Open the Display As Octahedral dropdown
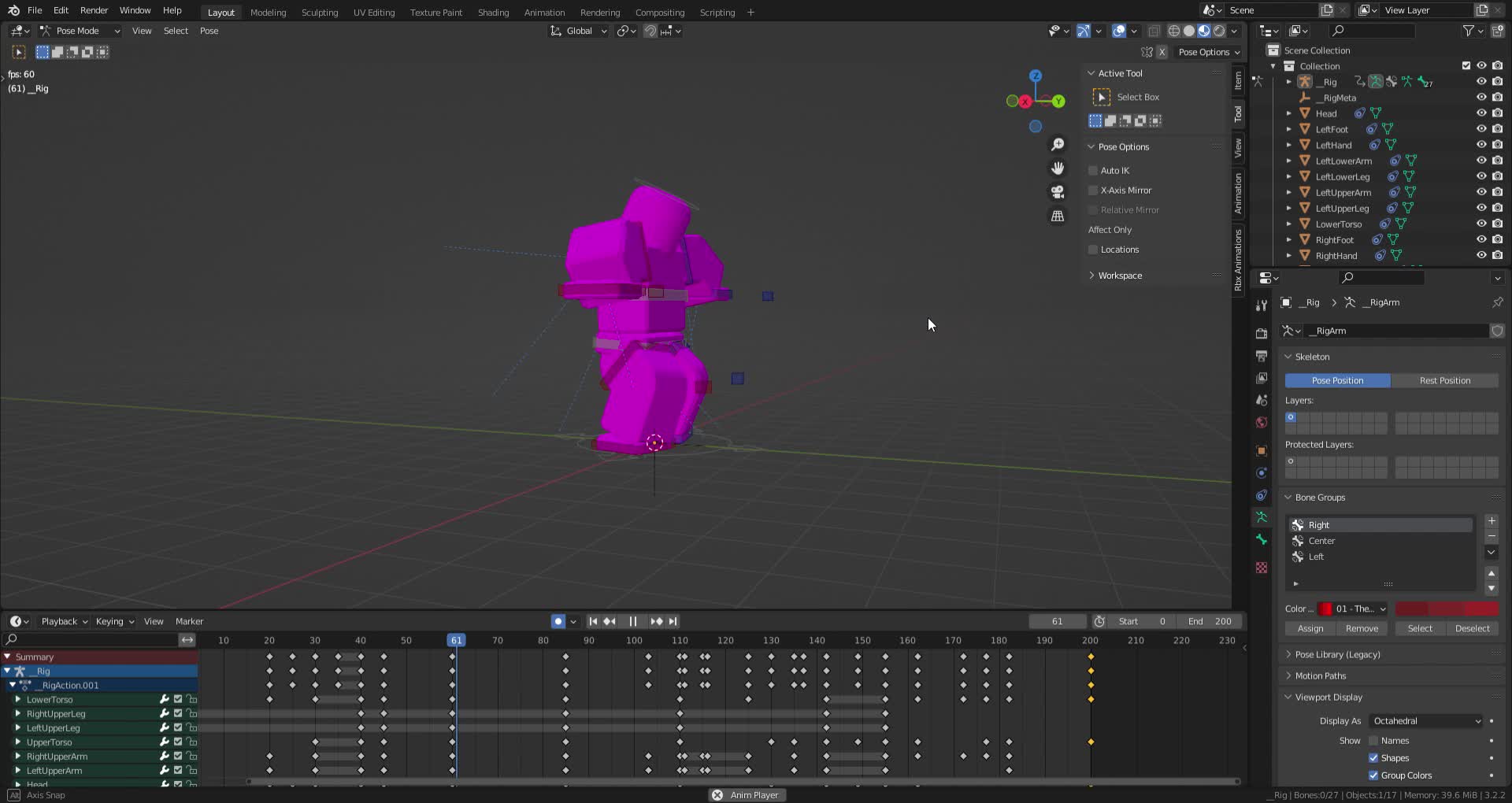 click(x=1426, y=721)
